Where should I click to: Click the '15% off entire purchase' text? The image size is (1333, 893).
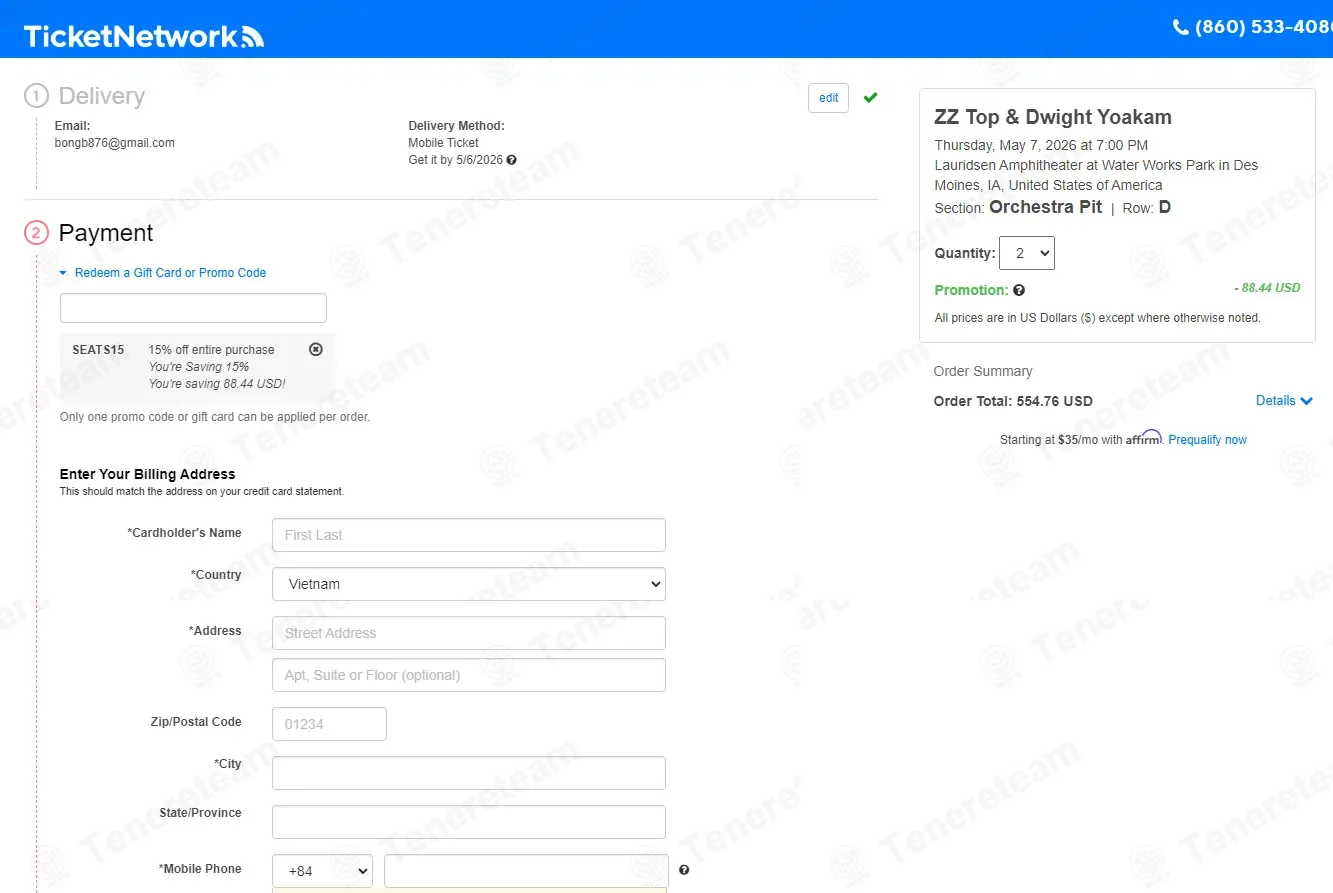(x=211, y=350)
